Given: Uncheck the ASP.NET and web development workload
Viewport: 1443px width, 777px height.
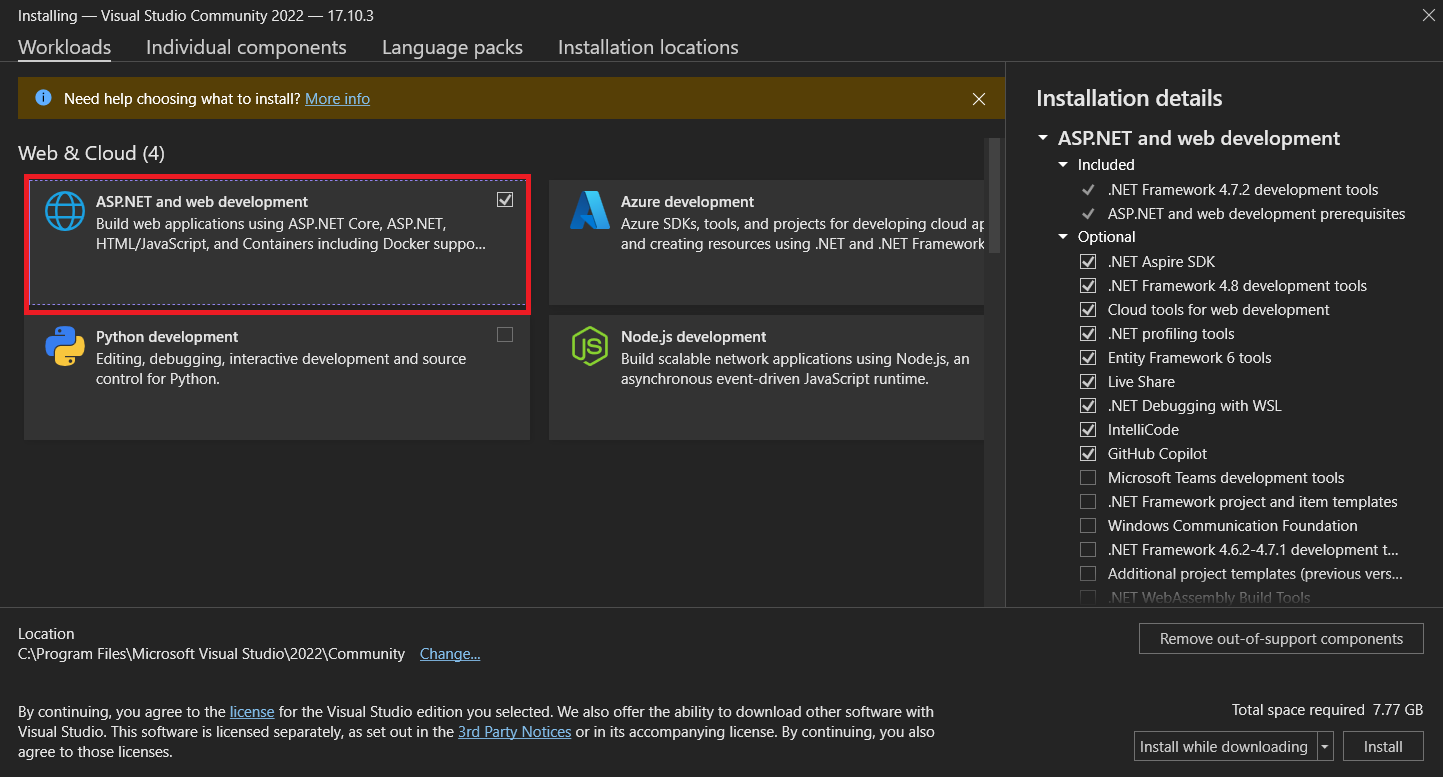Looking at the screenshot, I should click(505, 199).
